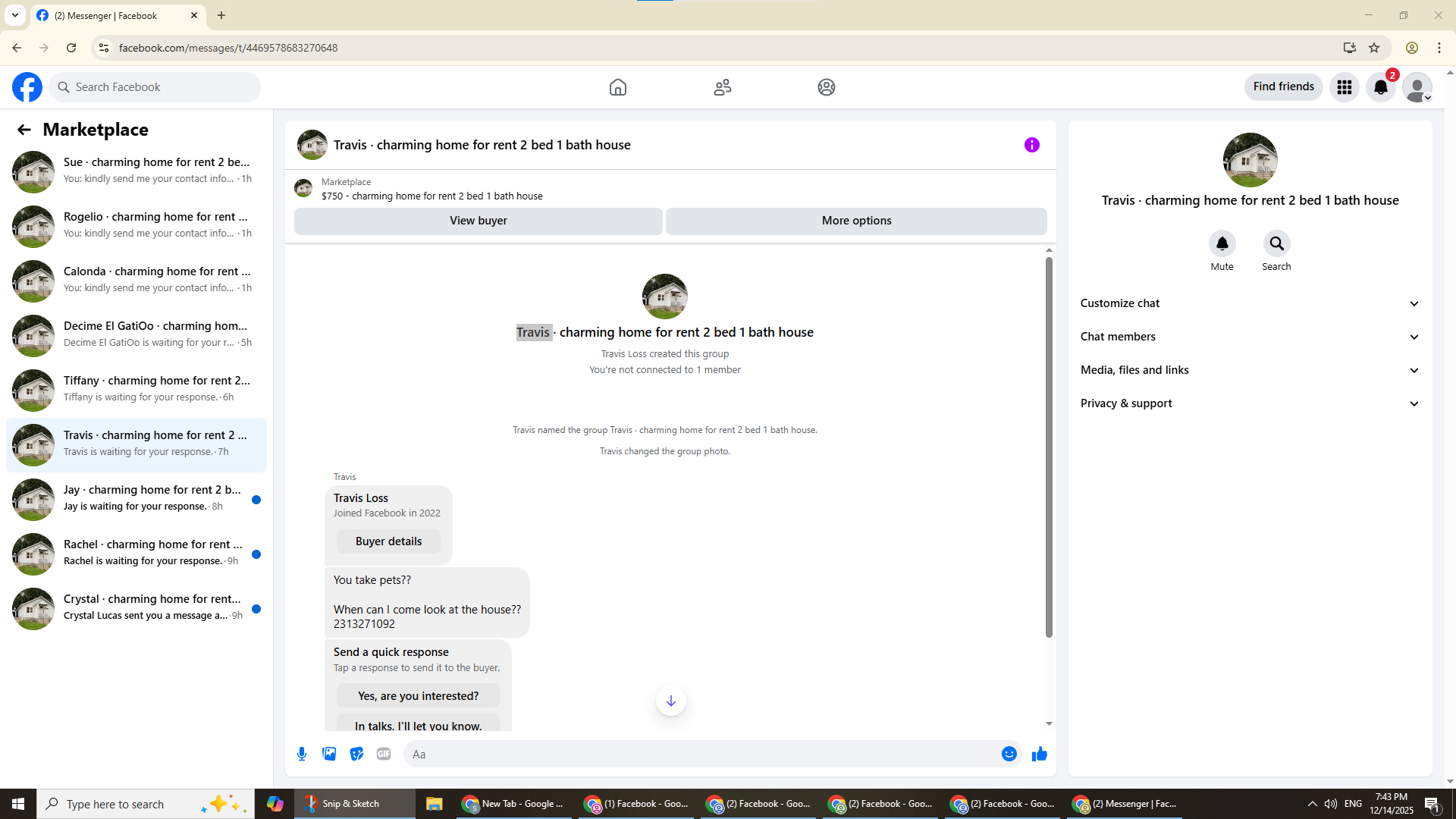Image resolution: width=1456 pixels, height=819 pixels.
Task: Go to Facebook Home tab
Action: [x=617, y=87]
